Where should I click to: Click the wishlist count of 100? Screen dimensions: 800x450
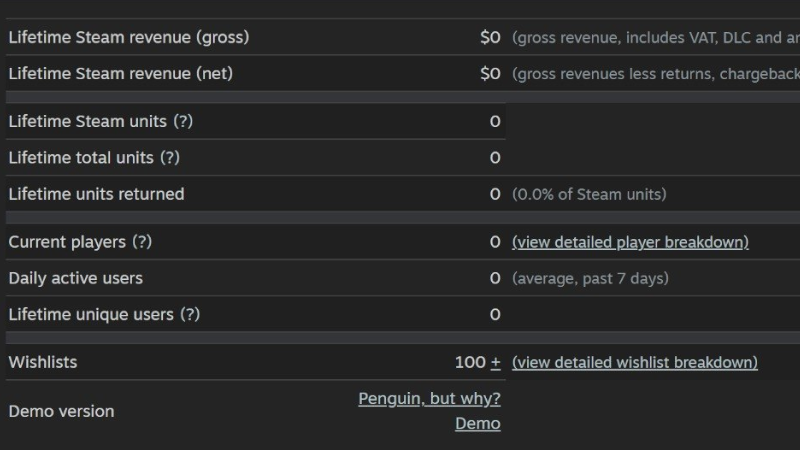tap(470, 362)
